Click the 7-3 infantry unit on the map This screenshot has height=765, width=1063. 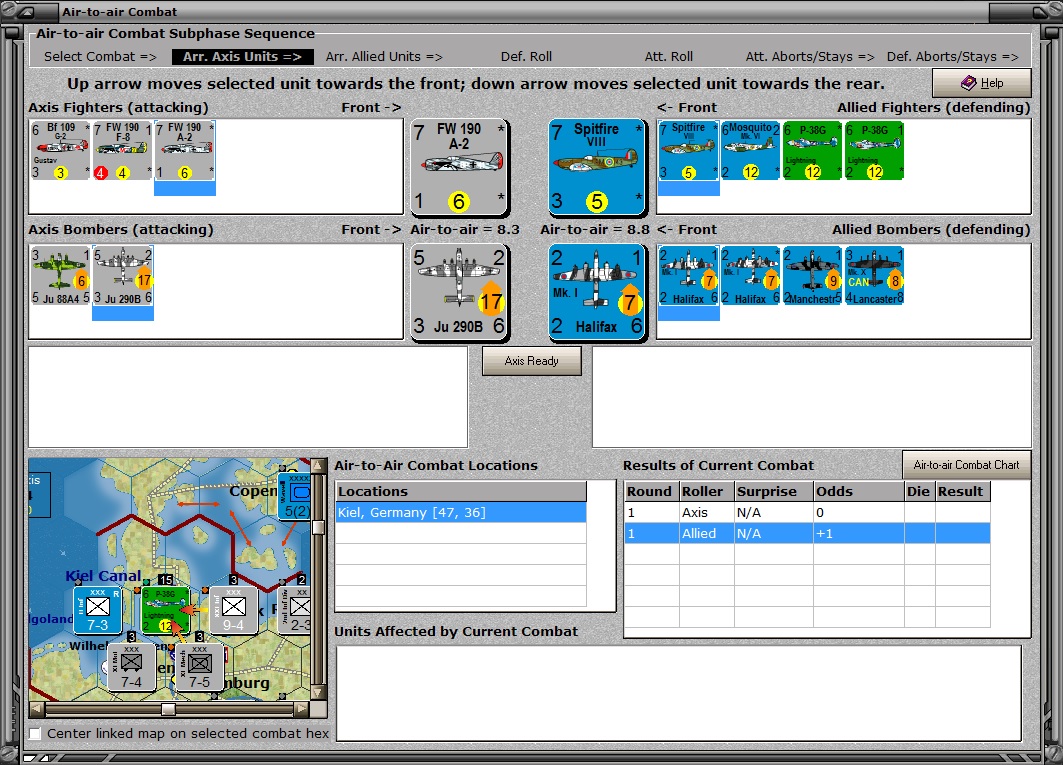98,610
